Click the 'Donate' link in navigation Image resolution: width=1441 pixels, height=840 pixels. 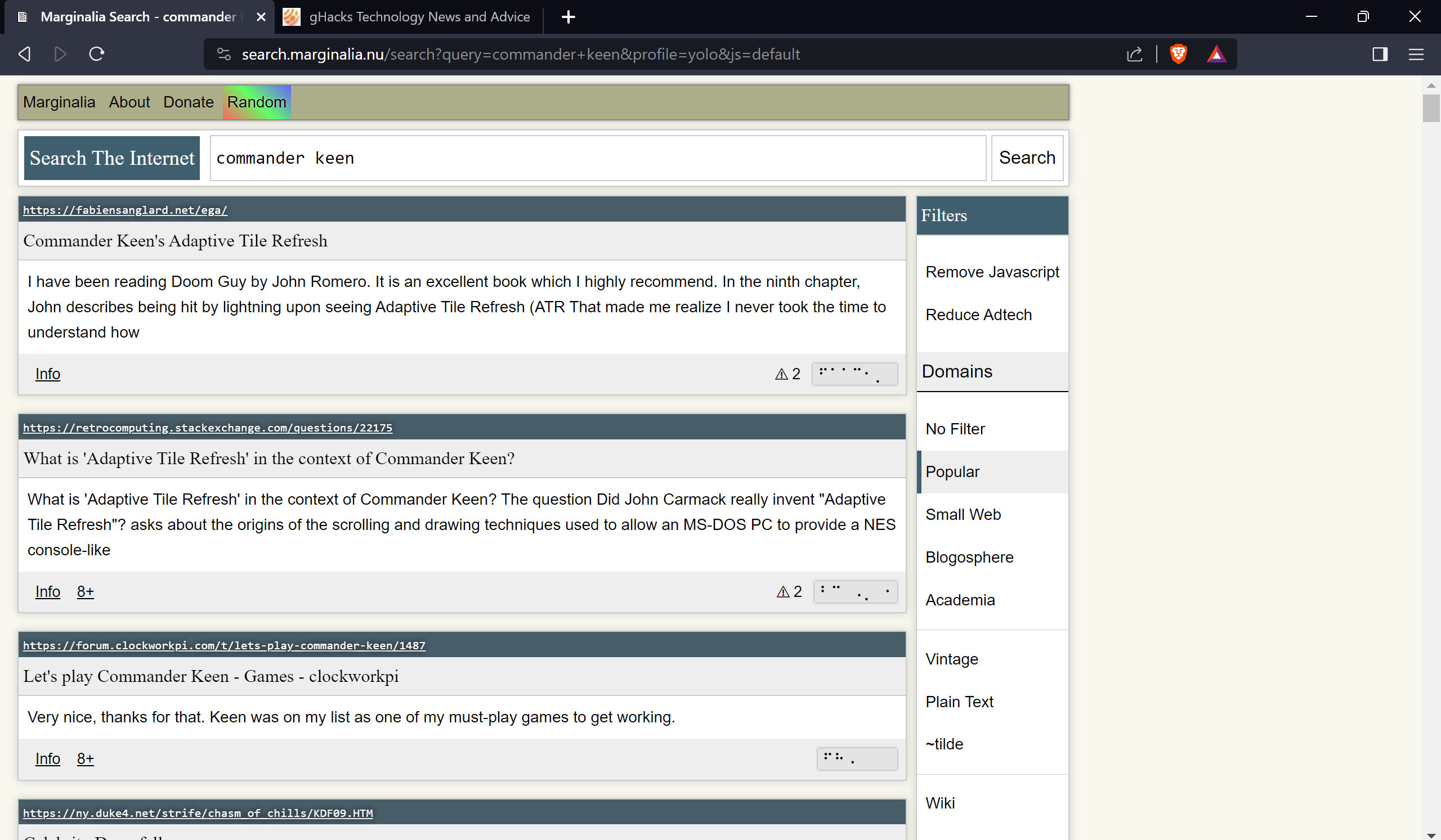[188, 101]
